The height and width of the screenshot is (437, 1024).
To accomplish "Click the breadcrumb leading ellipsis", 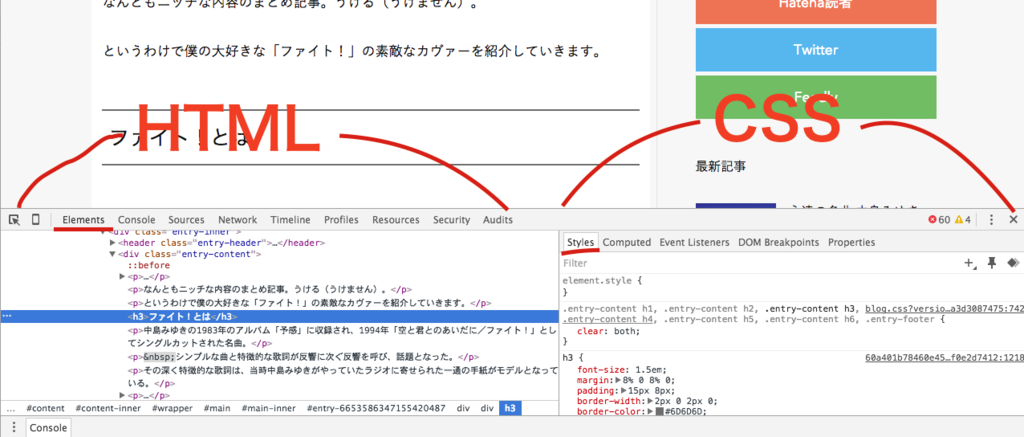I will 10,409.
